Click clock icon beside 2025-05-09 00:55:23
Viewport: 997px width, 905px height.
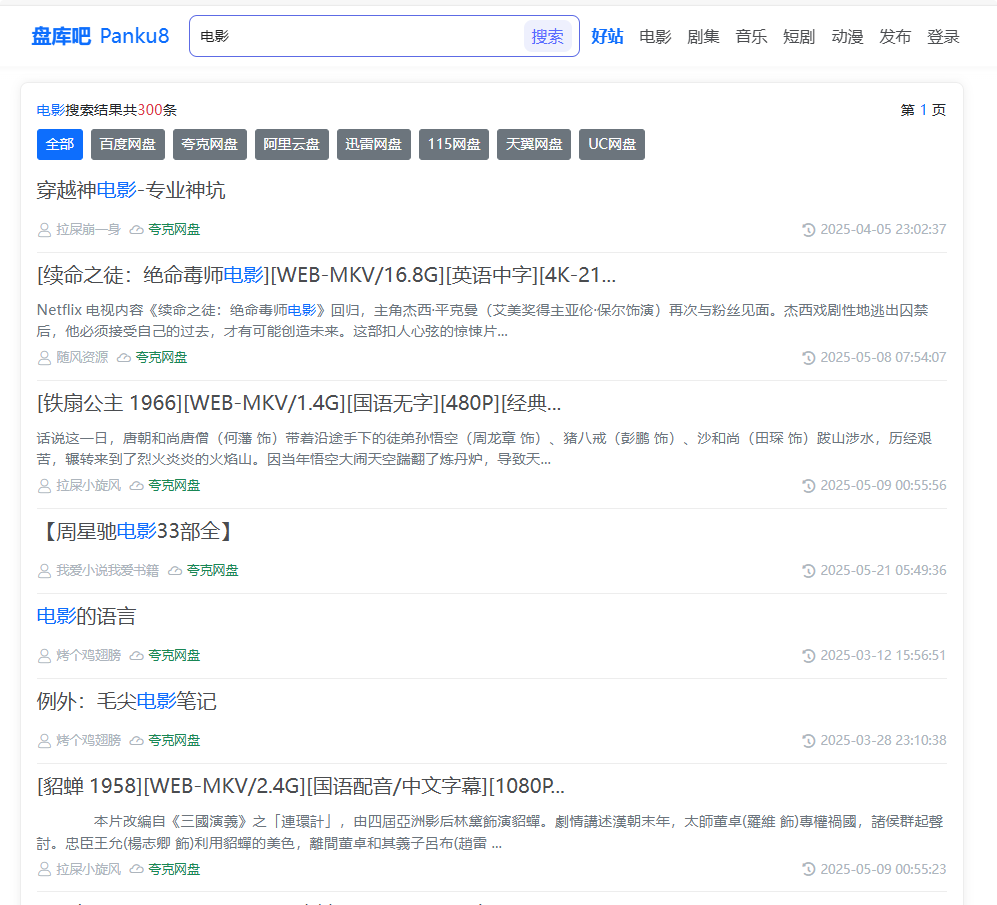click(x=809, y=869)
